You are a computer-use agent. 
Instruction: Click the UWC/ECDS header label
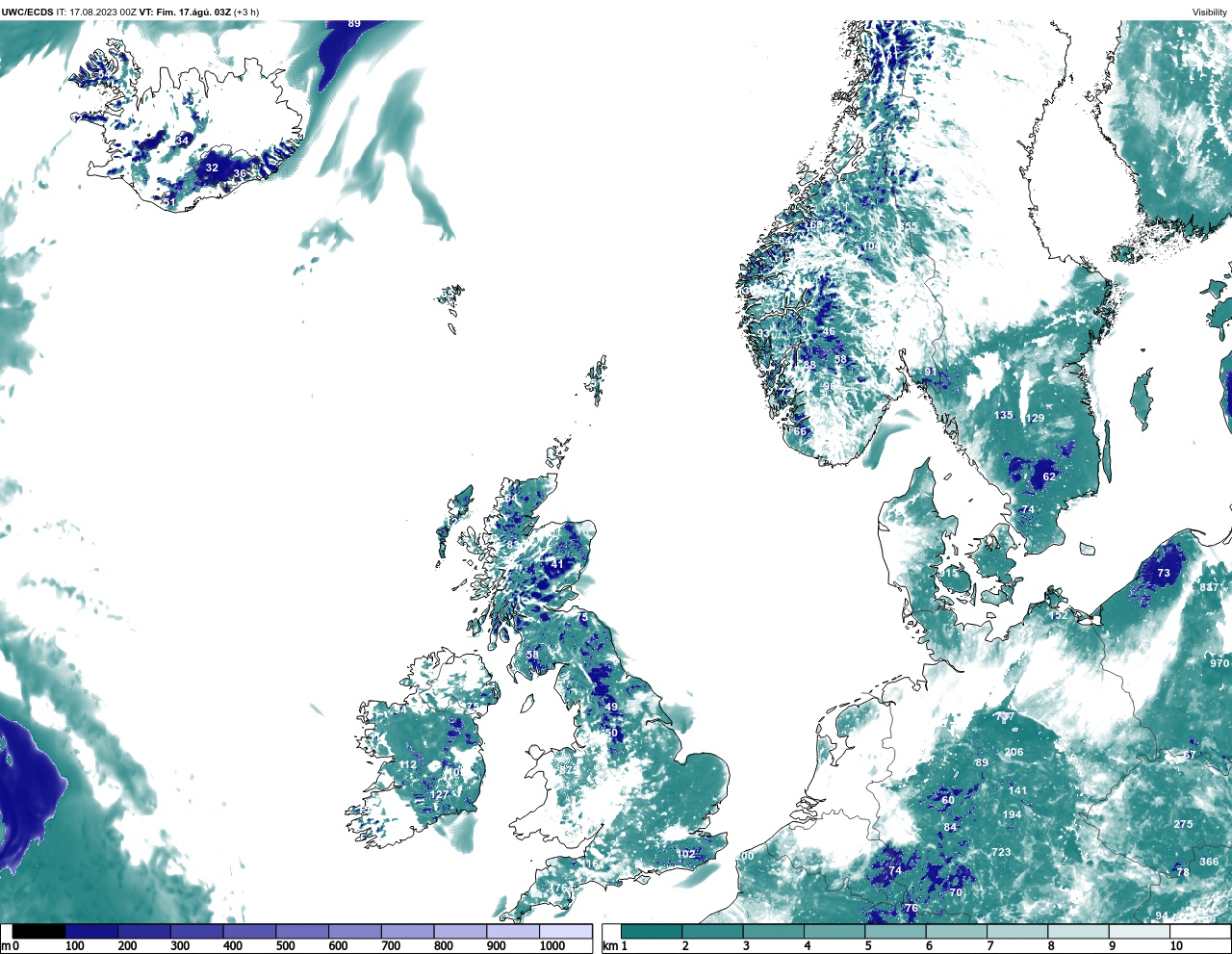[27, 12]
